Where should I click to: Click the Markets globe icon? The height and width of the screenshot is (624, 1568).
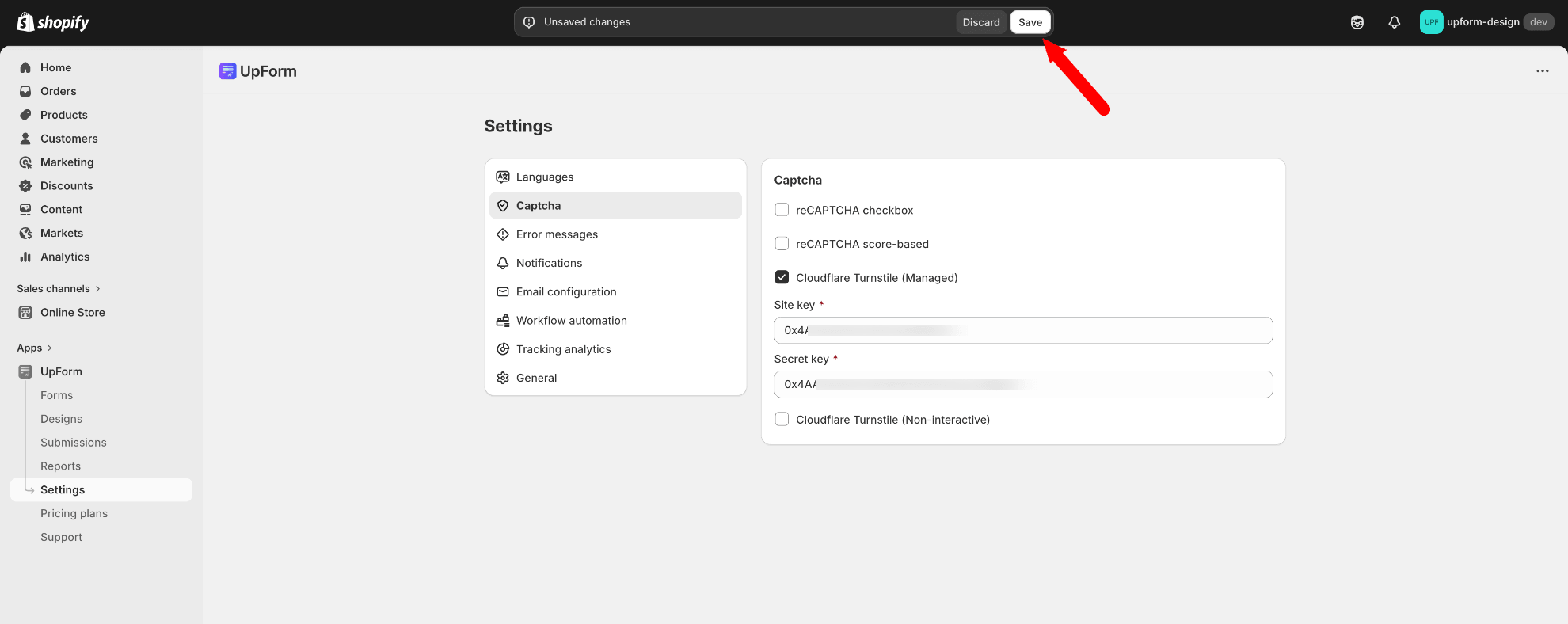25,234
